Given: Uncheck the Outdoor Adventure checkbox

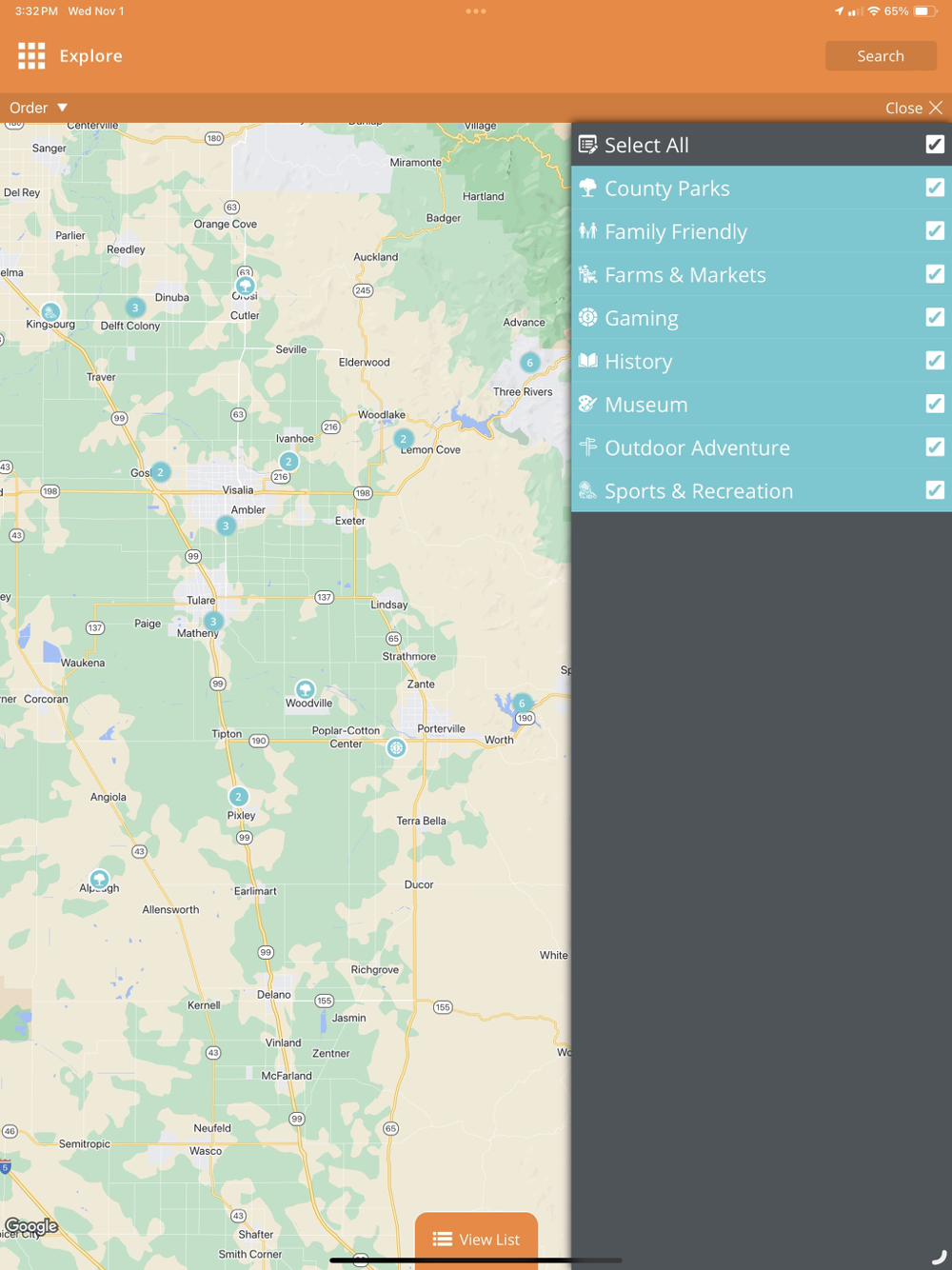Looking at the screenshot, I should [935, 447].
